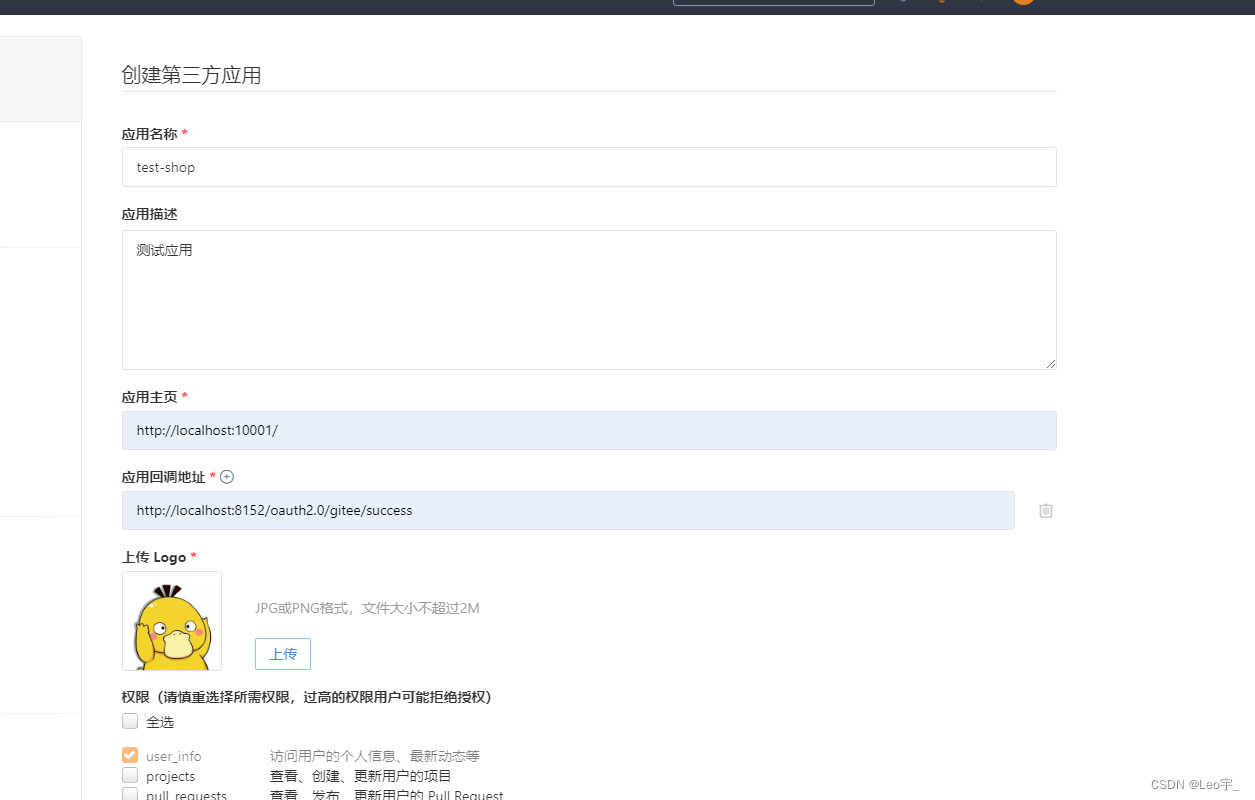Click the 上传 upload button

point(282,654)
